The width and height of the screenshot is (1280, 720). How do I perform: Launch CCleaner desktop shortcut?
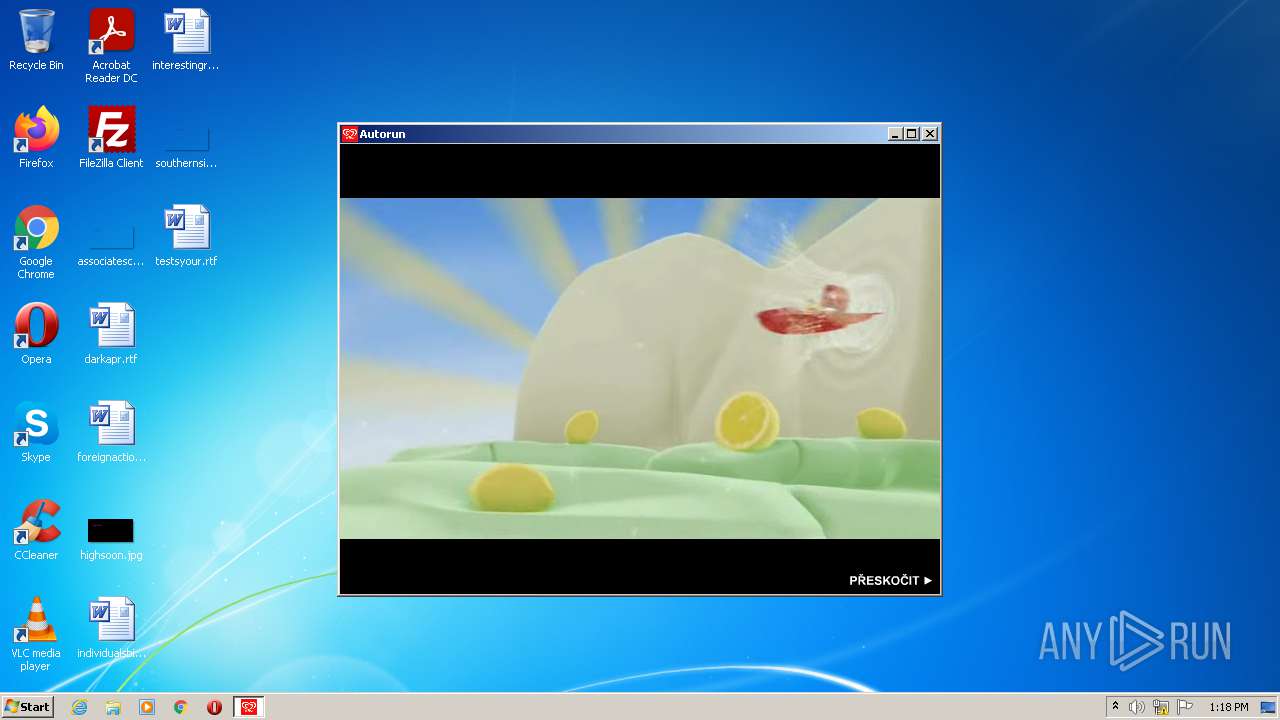36,530
